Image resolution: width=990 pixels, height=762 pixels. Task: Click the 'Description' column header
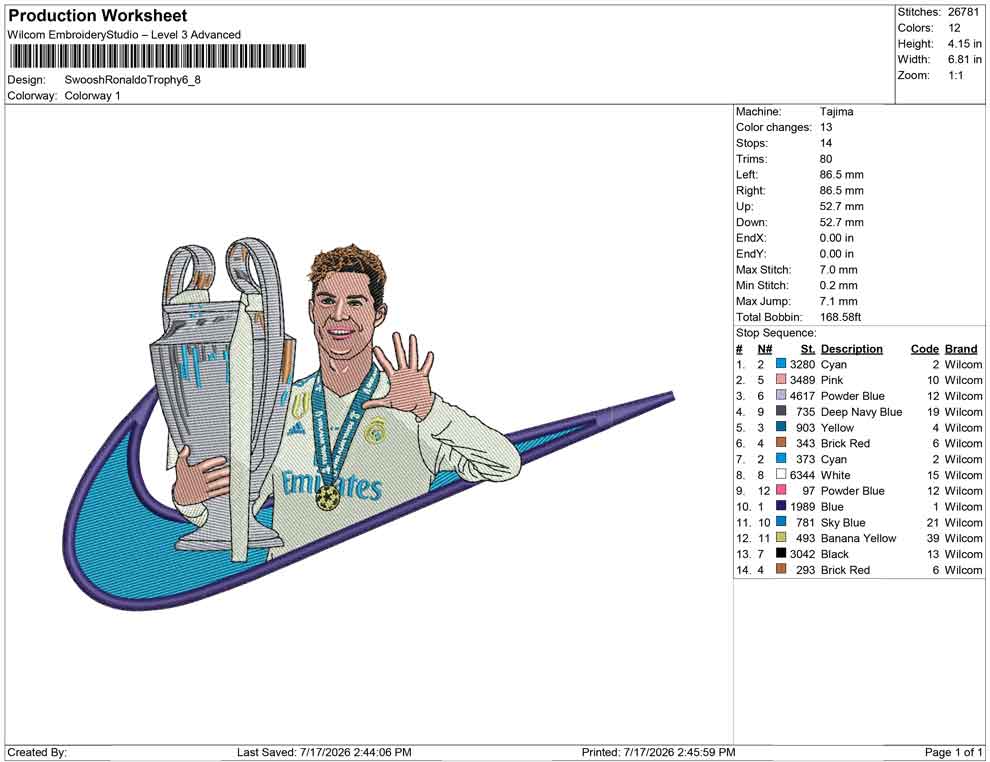click(852, 349)
